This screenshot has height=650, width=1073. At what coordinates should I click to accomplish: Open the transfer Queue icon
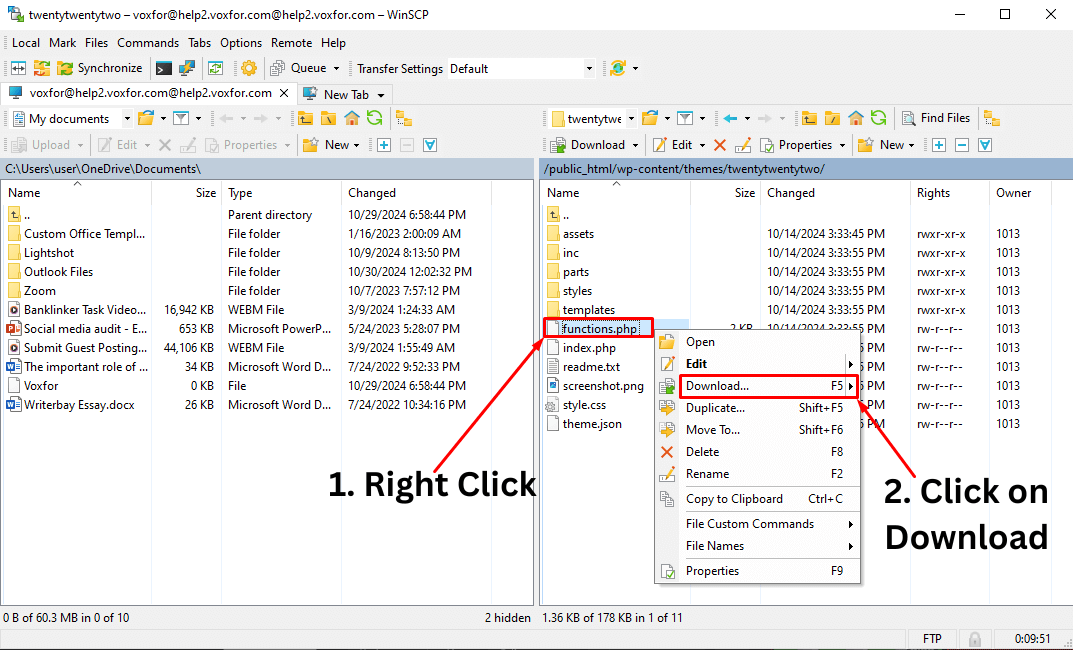tap(276, 68)
